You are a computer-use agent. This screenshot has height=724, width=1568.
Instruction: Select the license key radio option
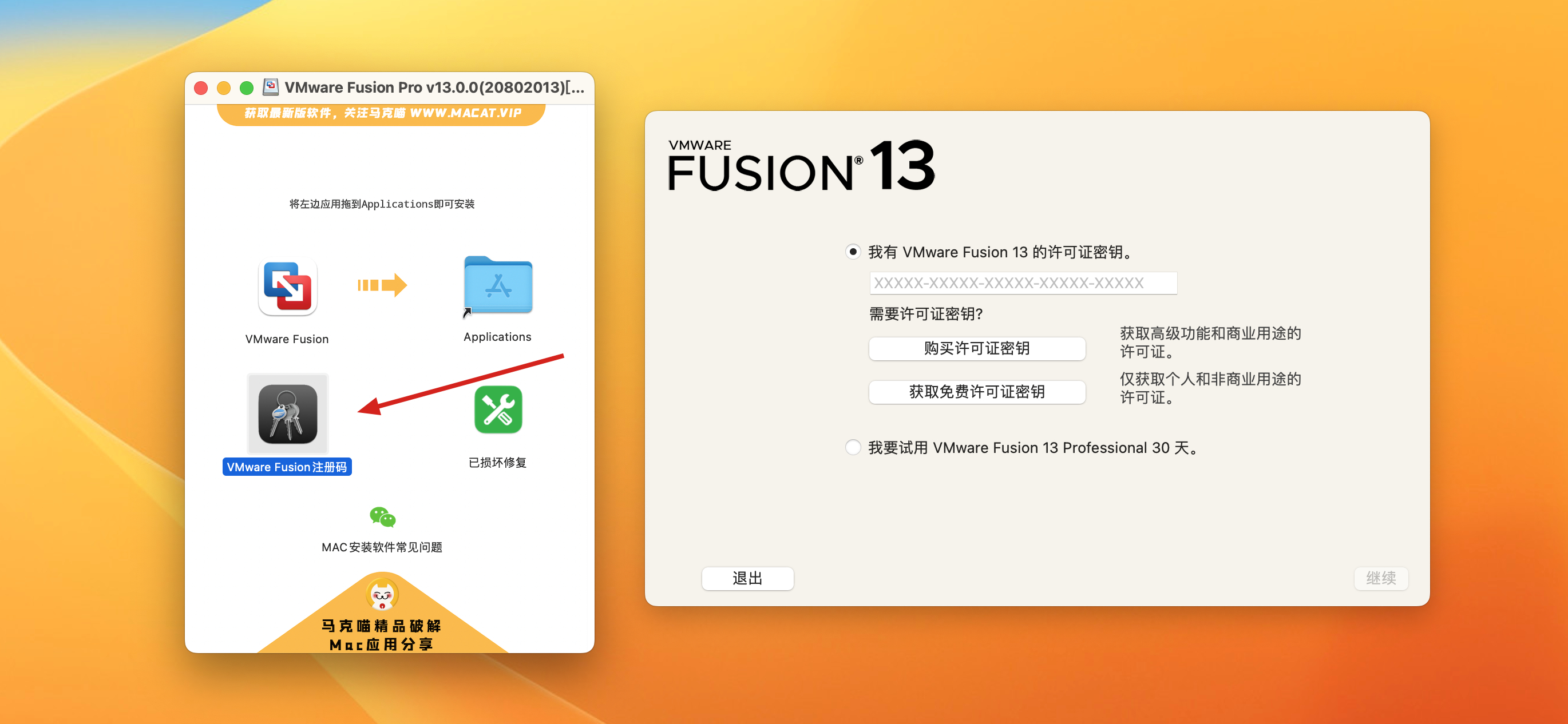[853, 252]
